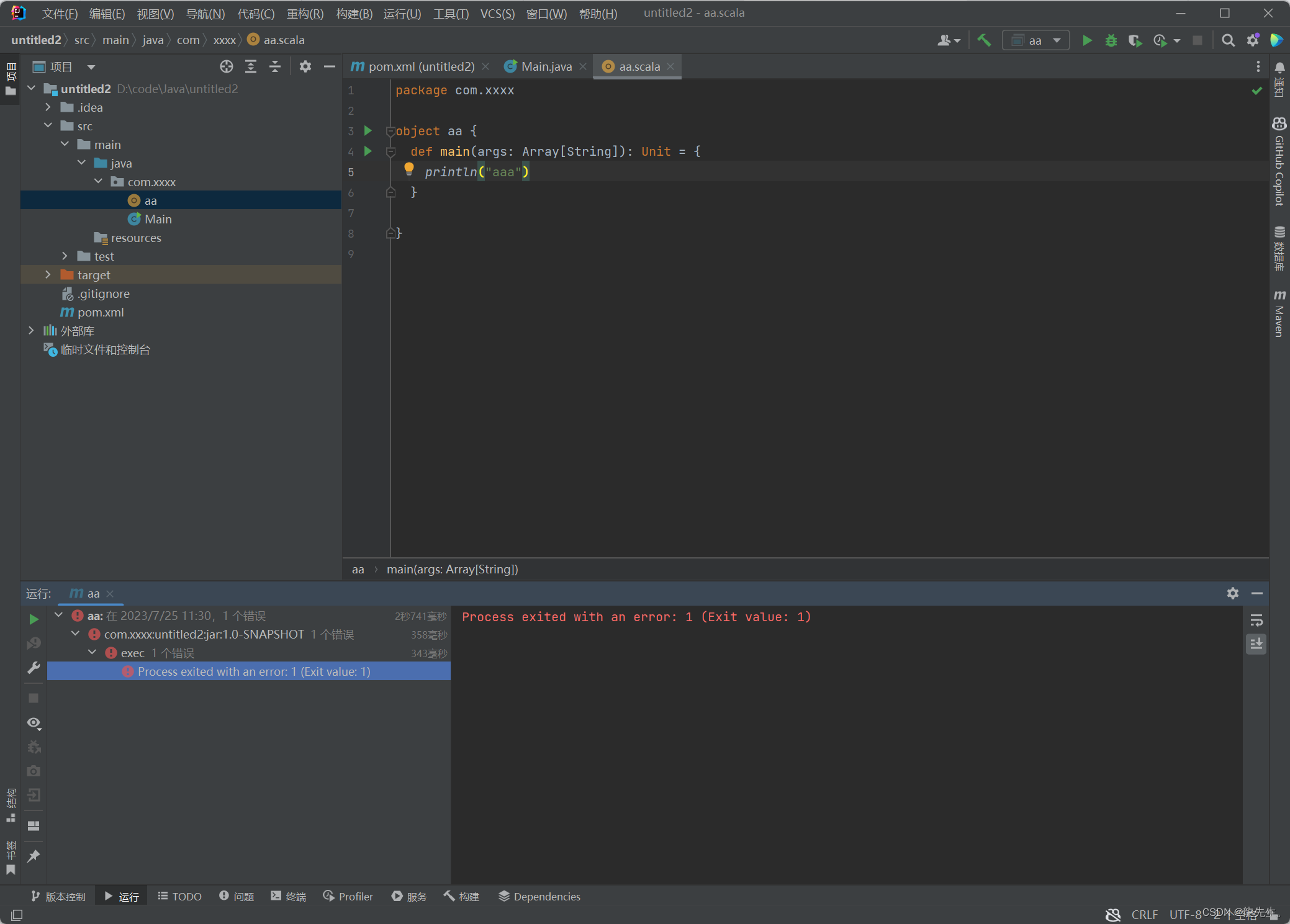Open the aa run configuration dropdown
Screen dimensions: 1290x924
(x=1035, y=40)
